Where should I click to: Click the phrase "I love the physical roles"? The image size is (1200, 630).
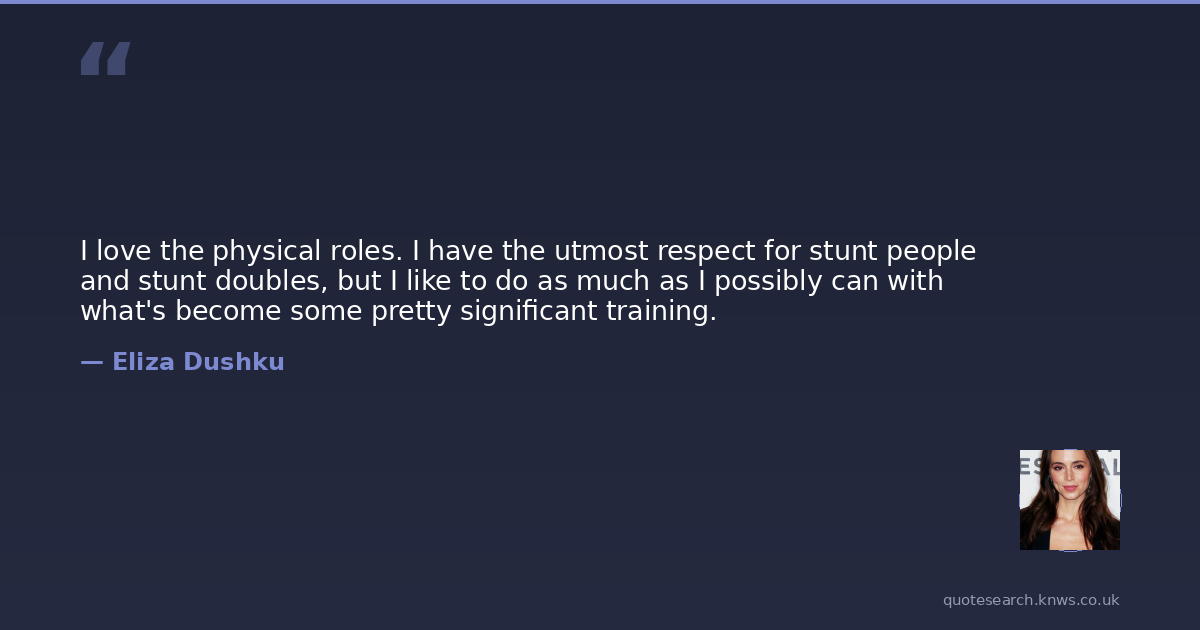235,251
